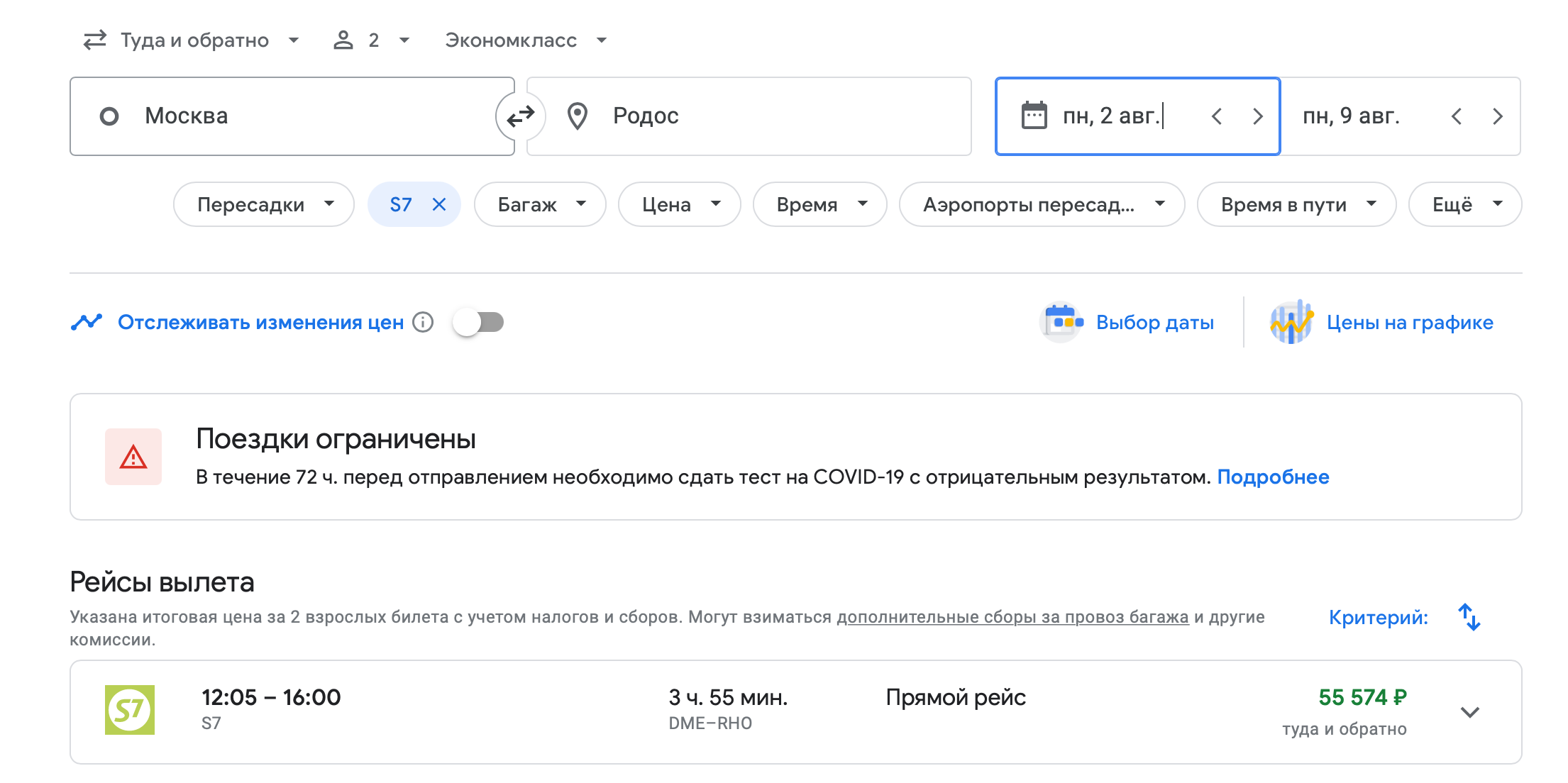Image resolution: width=1568 pixels, height=783 pixels.
Task: Click the sort order arrows icon
Action: click(x=1469, y=617)
